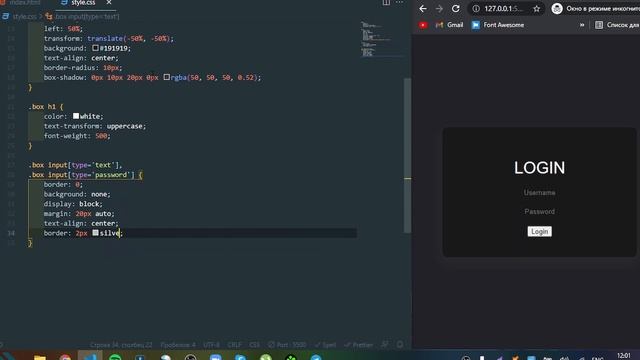Switch to the style.css tab

[83, 3]
